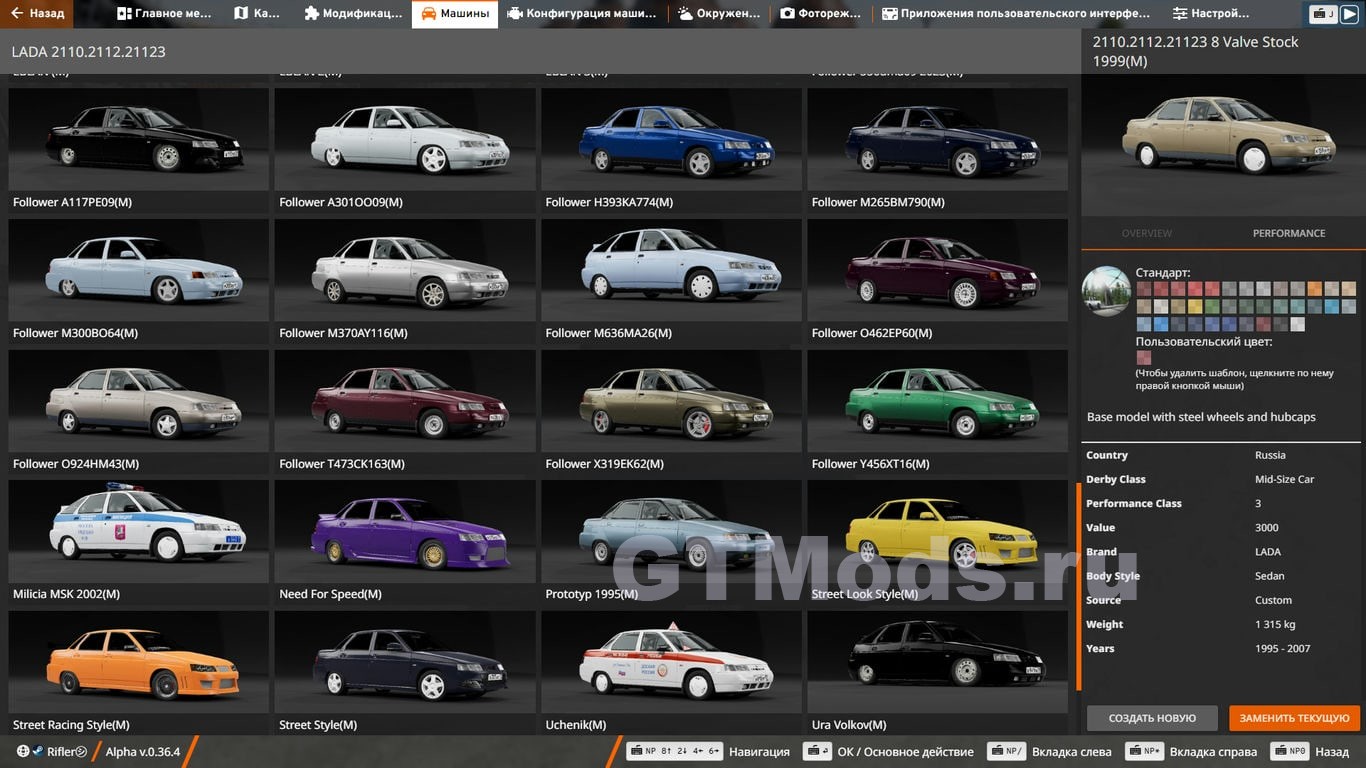This screenshot has height=768, width=1366.
Task: Select the Машины tab
Action: 455,14
